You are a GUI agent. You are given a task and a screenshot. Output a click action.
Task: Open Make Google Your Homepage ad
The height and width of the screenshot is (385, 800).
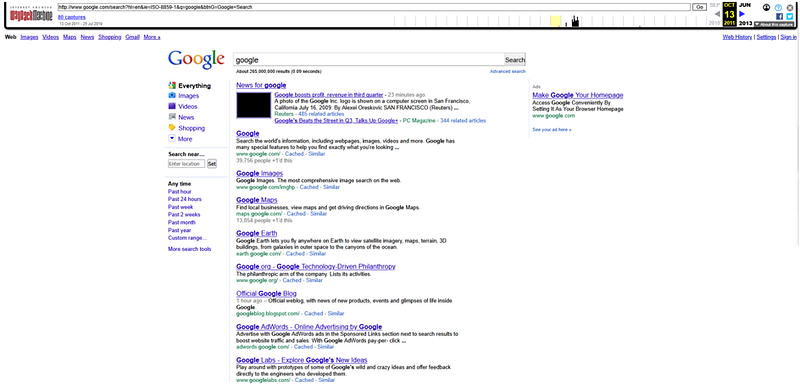578,95
